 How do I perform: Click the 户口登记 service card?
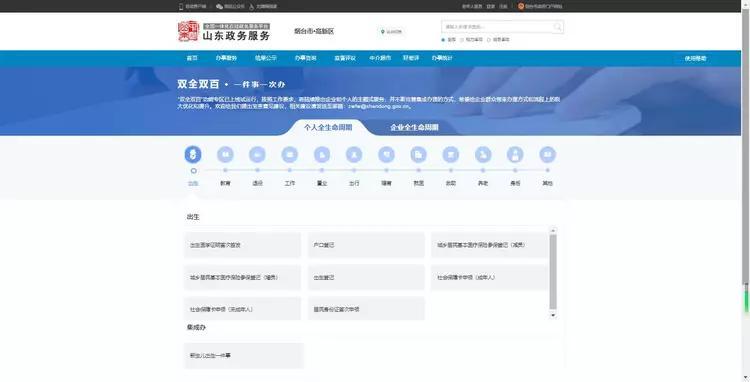coord(366,245)
